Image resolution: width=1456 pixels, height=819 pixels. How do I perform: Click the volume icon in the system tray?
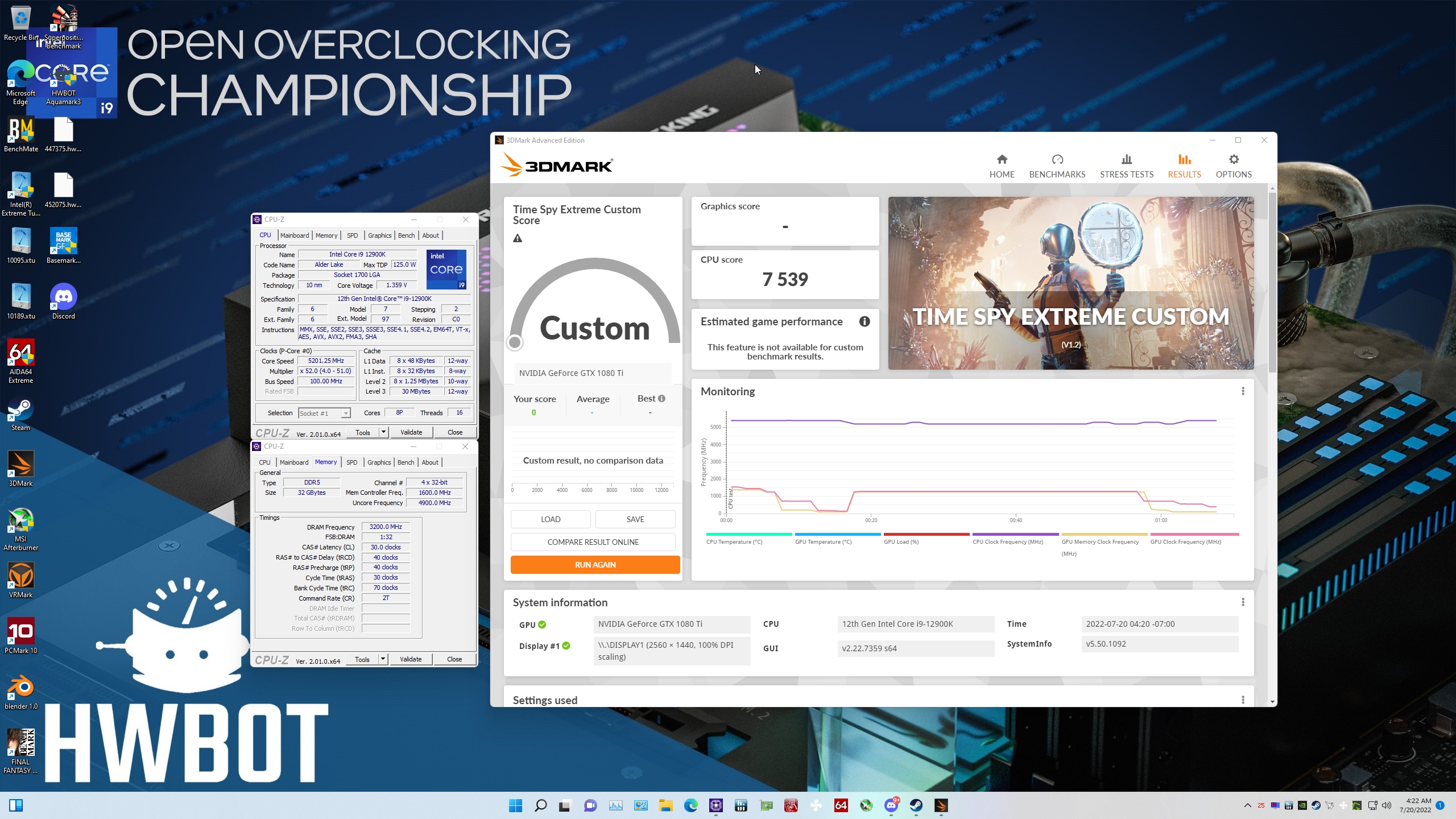[1386, 805]
